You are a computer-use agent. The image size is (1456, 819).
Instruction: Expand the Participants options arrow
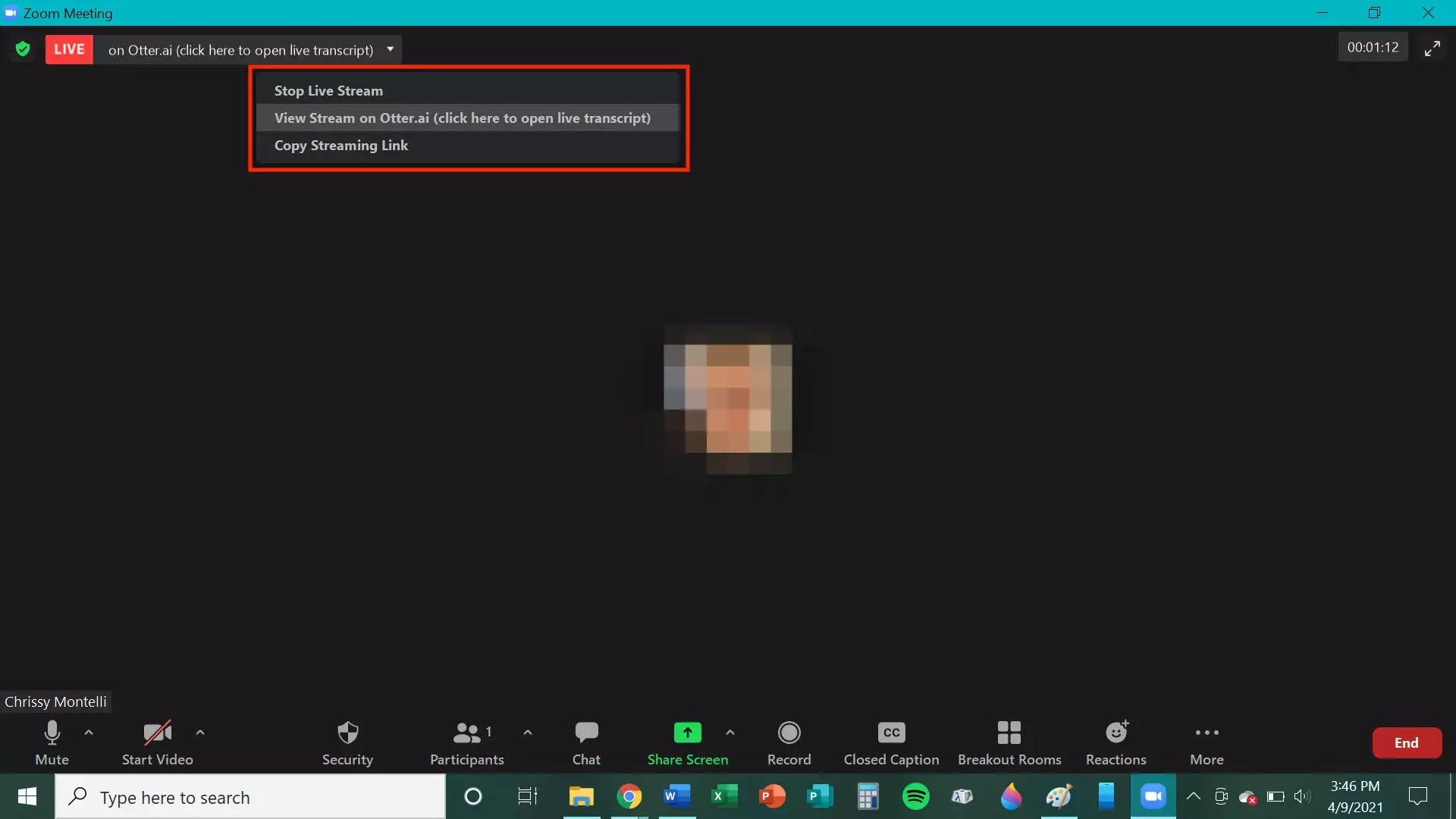[x=528, y=733]
